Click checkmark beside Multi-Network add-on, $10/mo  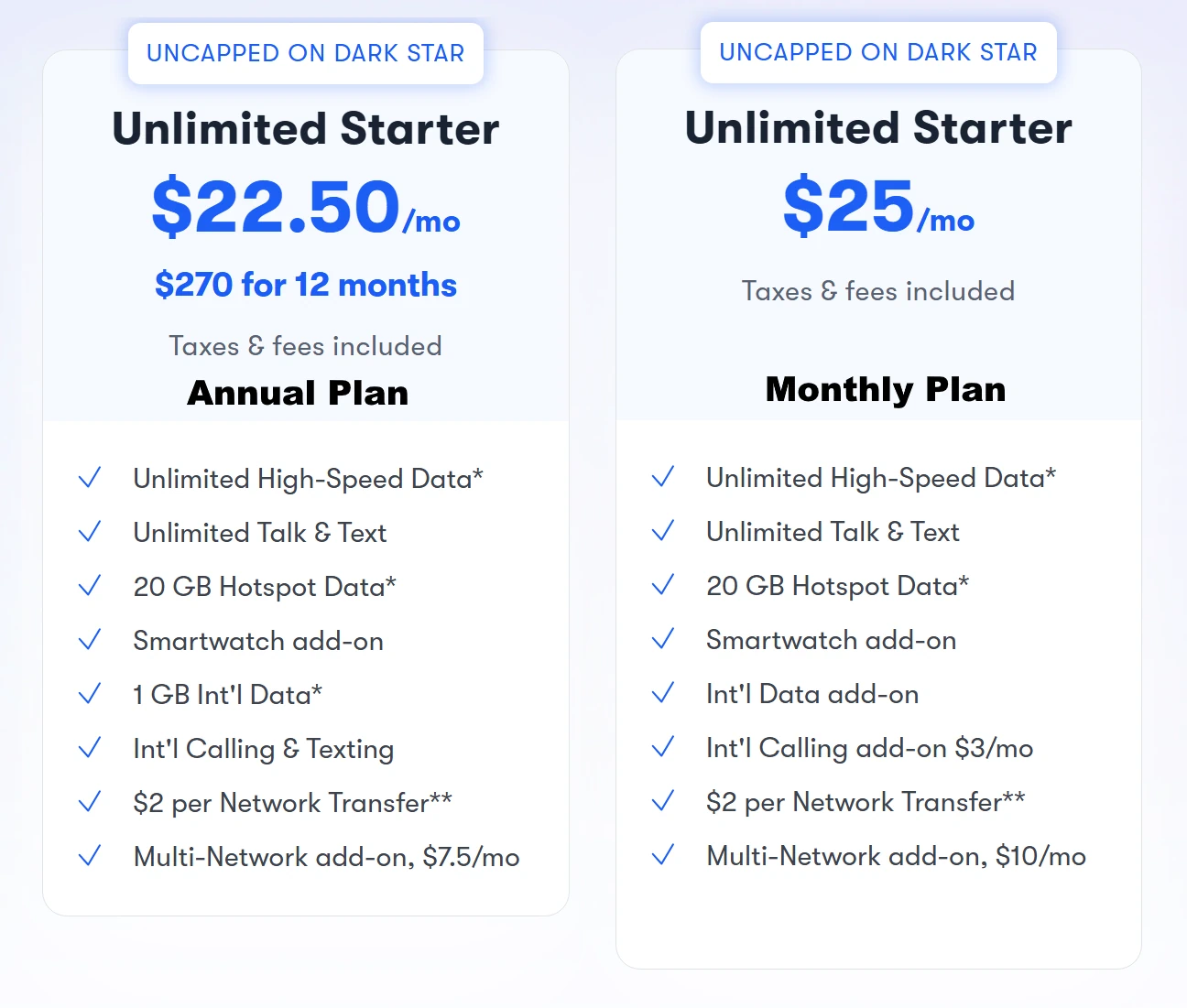click(662, 856)
